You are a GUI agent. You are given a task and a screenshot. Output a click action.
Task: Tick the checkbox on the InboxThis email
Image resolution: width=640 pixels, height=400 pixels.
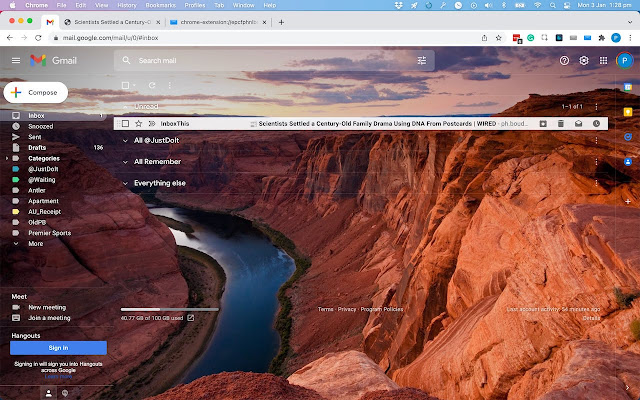(x=126, y=124)
